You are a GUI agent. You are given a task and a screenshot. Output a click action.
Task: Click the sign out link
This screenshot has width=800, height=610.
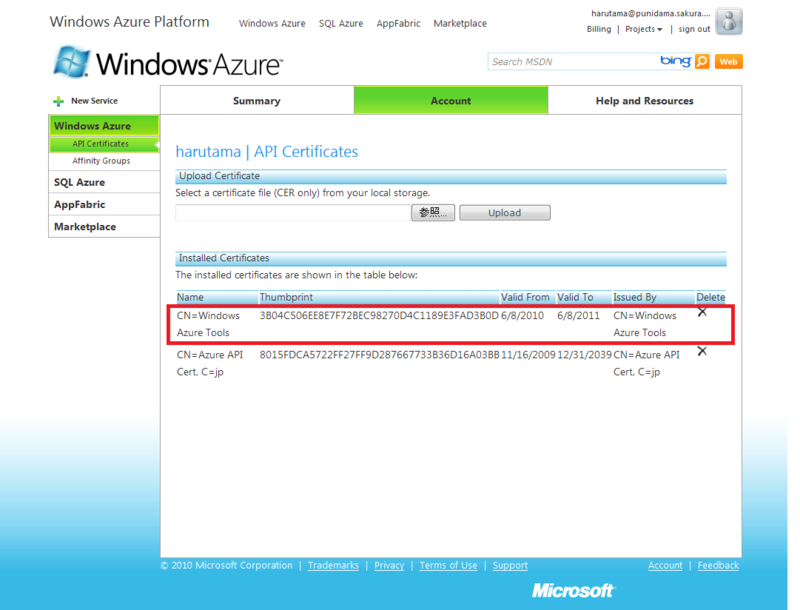coord(694,29)
